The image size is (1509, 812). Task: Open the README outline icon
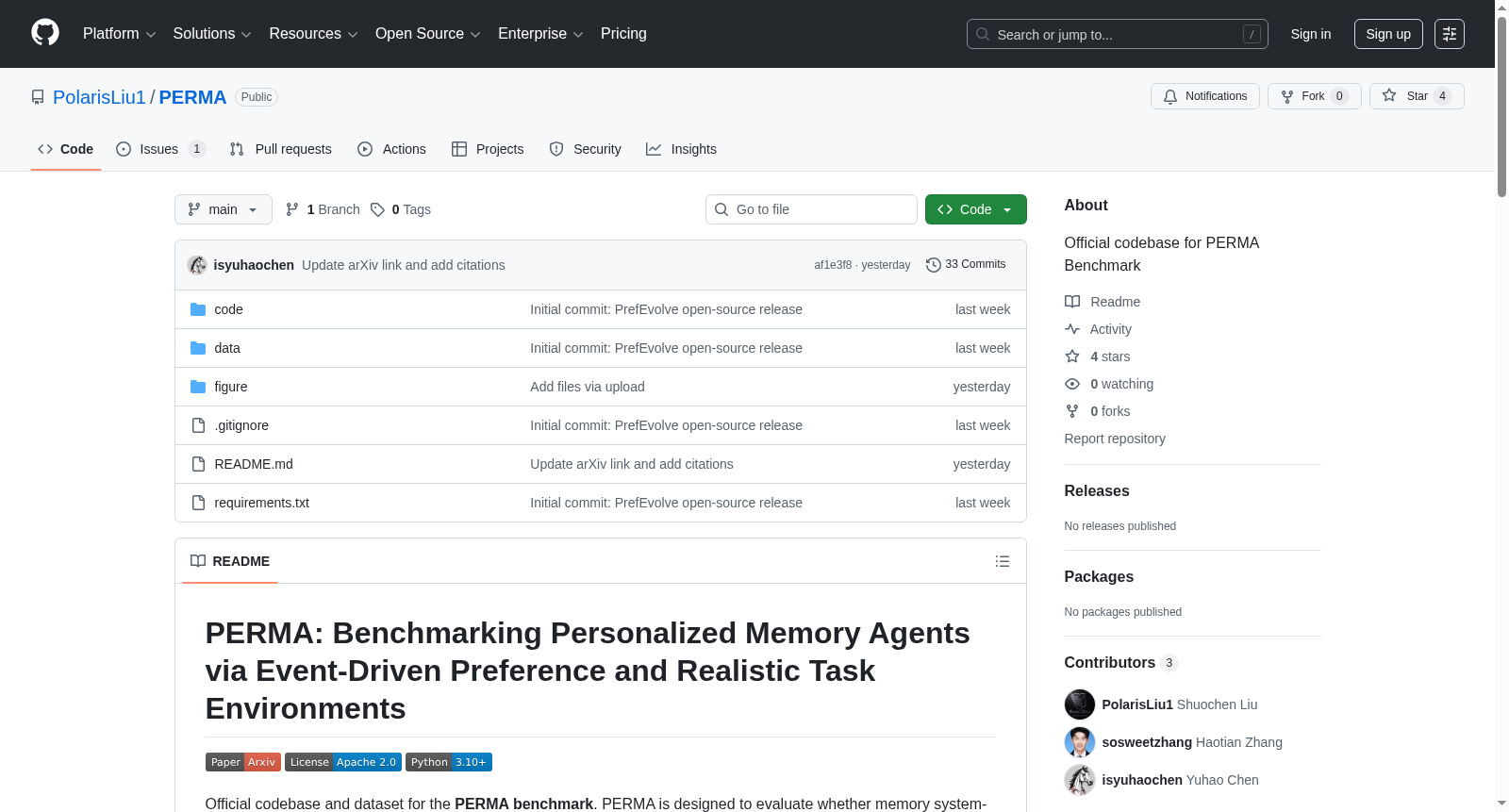point(1003,561)
